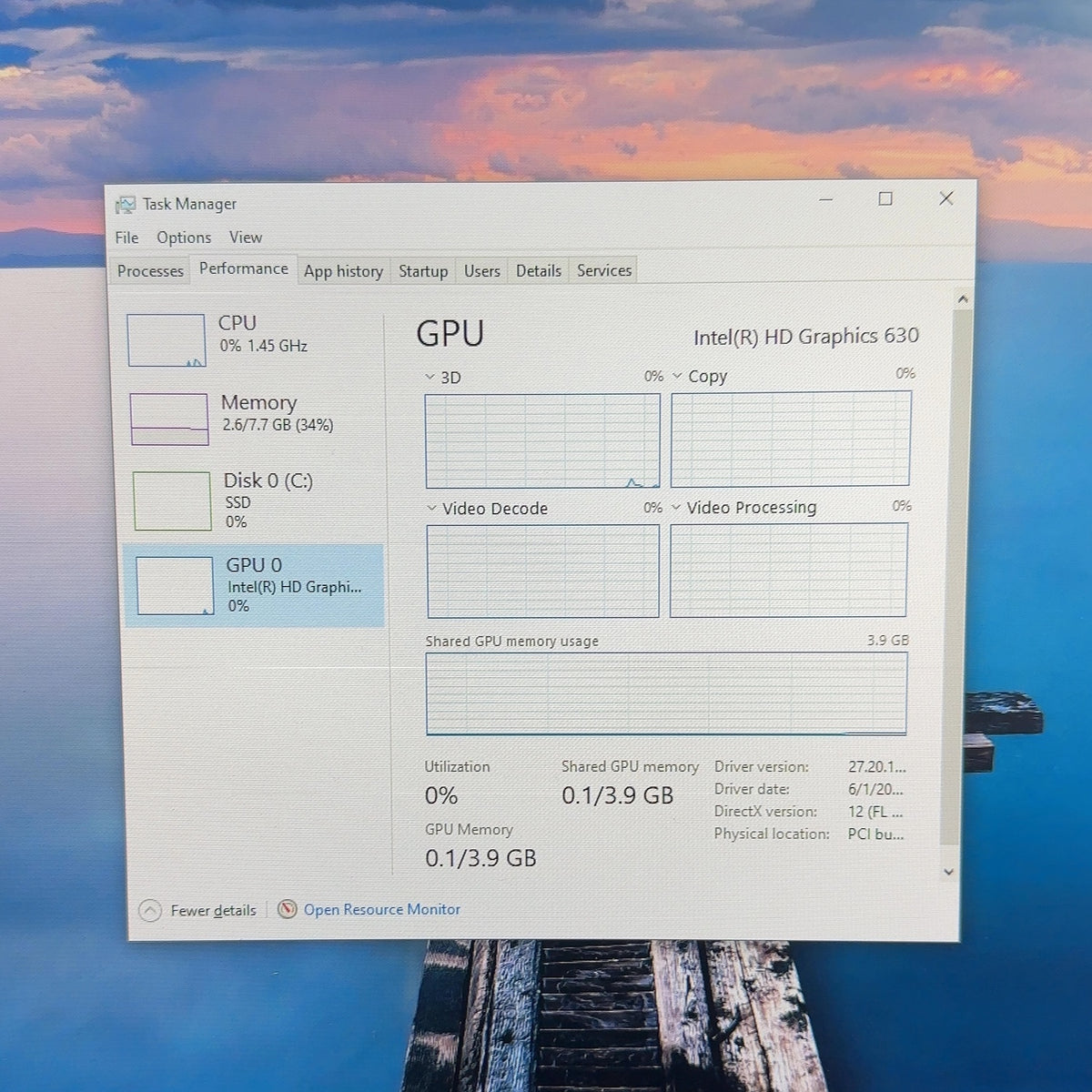1092x1092 pixels.
Task: Open the Video Processing engine dropdown
Action: 676,507
